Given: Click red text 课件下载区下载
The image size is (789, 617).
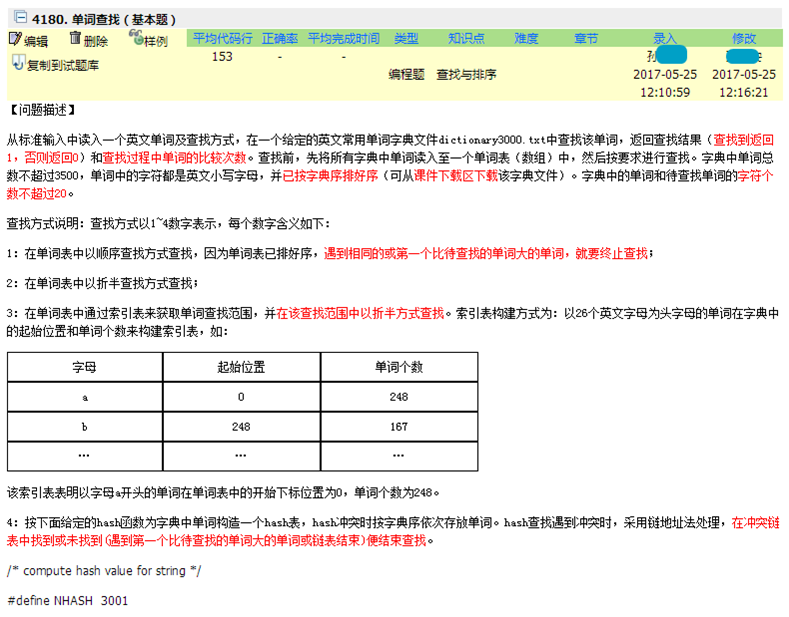Looking at the screenshot, I should (x=456, y=176).
